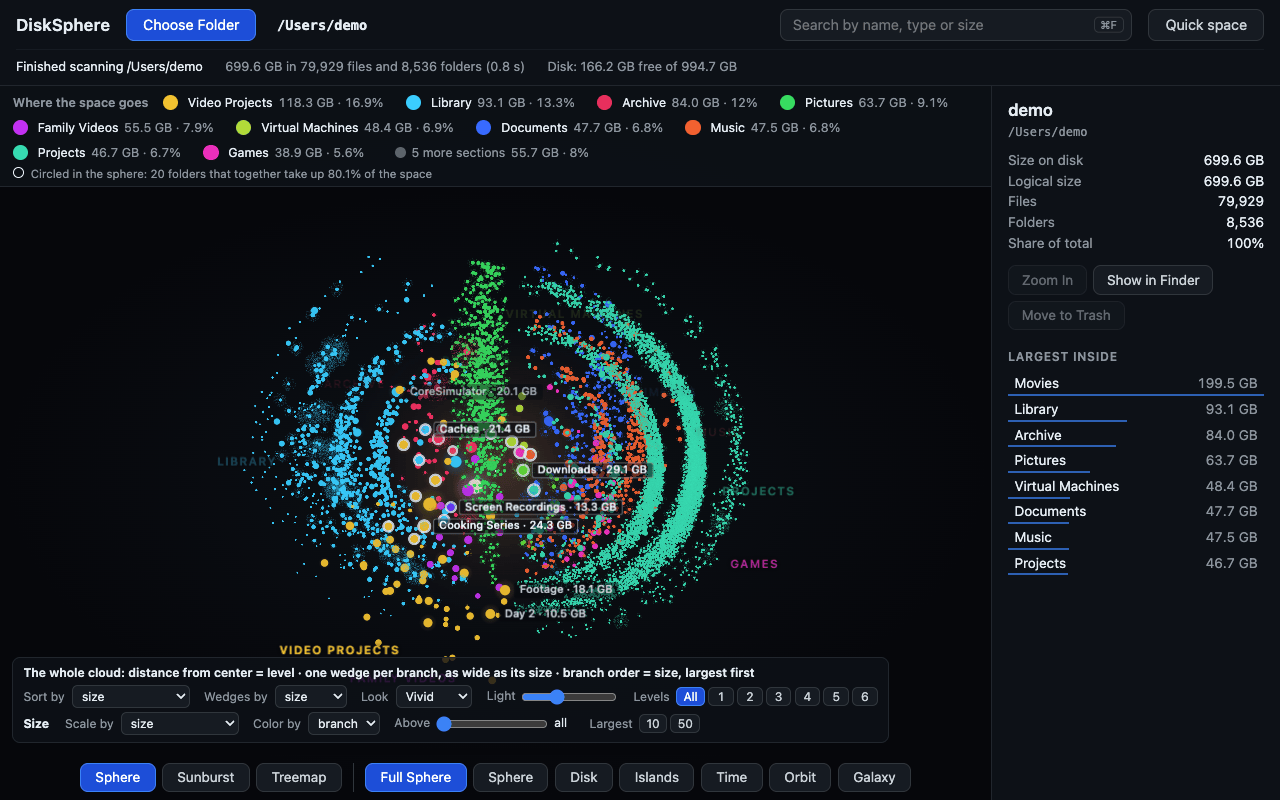Viewport: 1280px width, 800px height.
Task: Select Largest 10 option
Action: click(x=653, y=723)
